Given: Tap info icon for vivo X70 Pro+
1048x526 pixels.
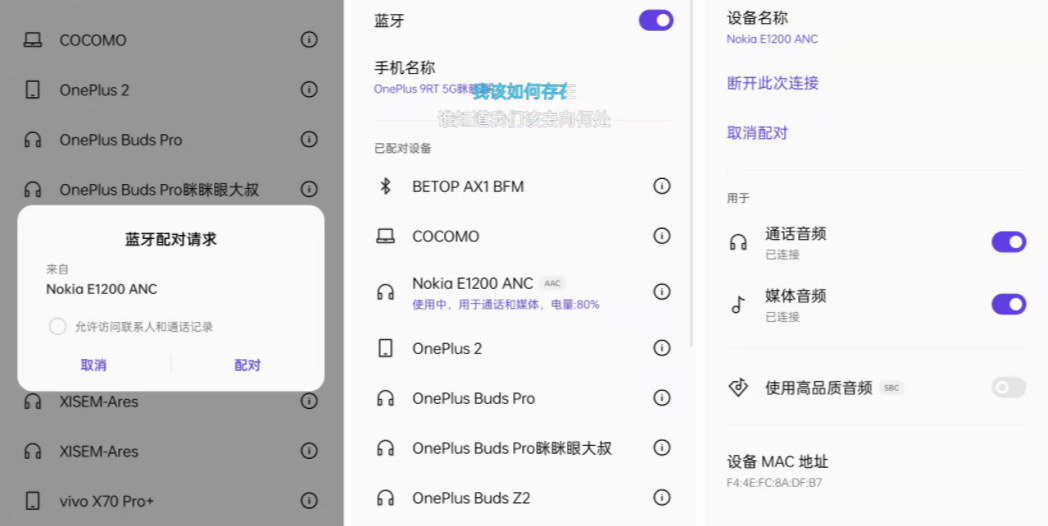Looking at the screenshot, I should pos(309,501).
